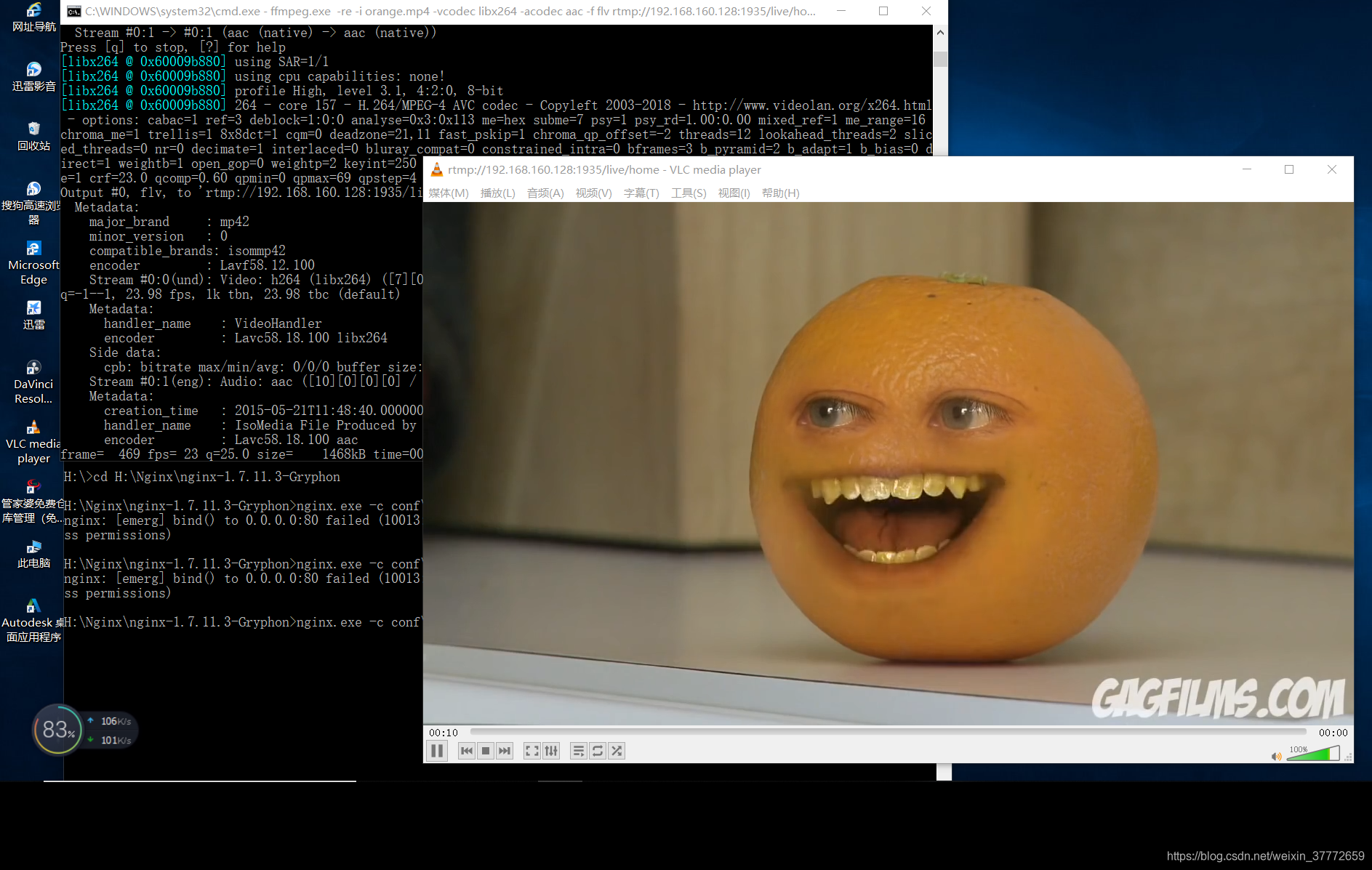Click the VLC video display area
The width and height of the screenshot is (1372, 870).
(x=888, y=463)
